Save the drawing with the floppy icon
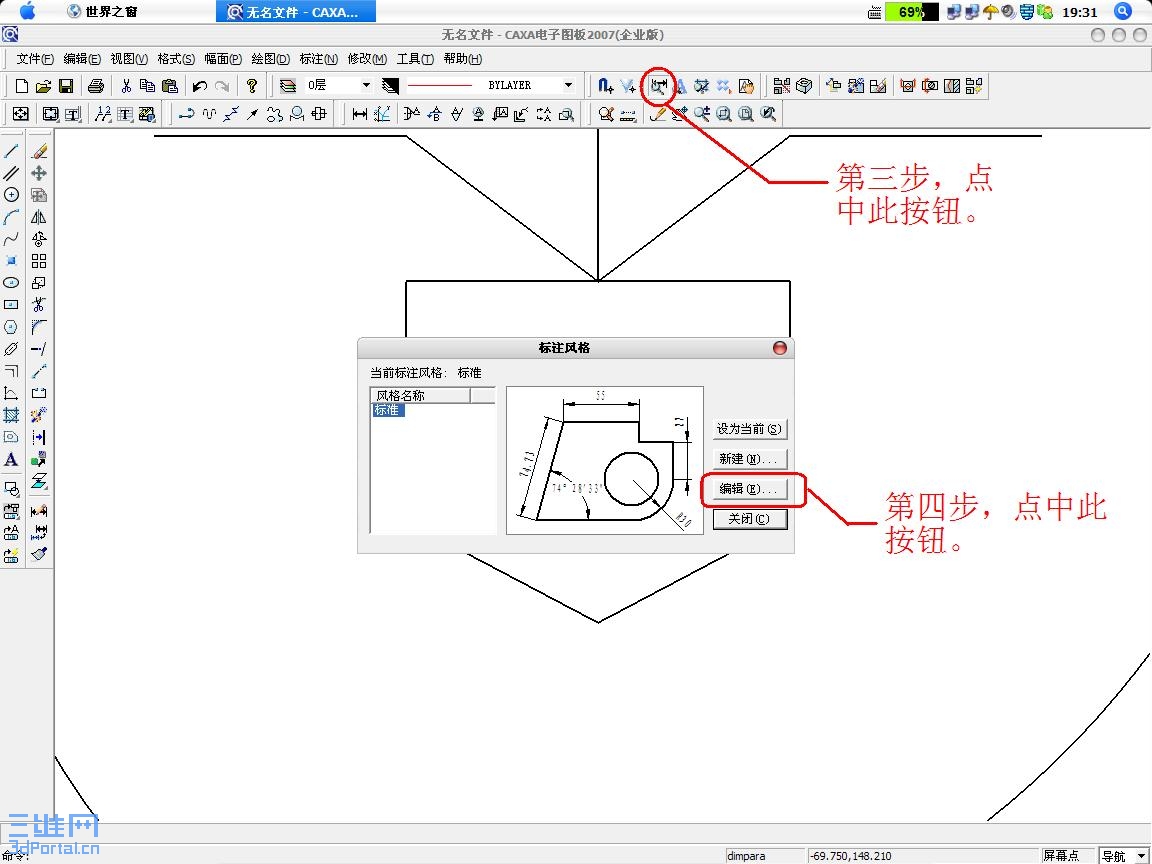 click(x=66, y=86)
